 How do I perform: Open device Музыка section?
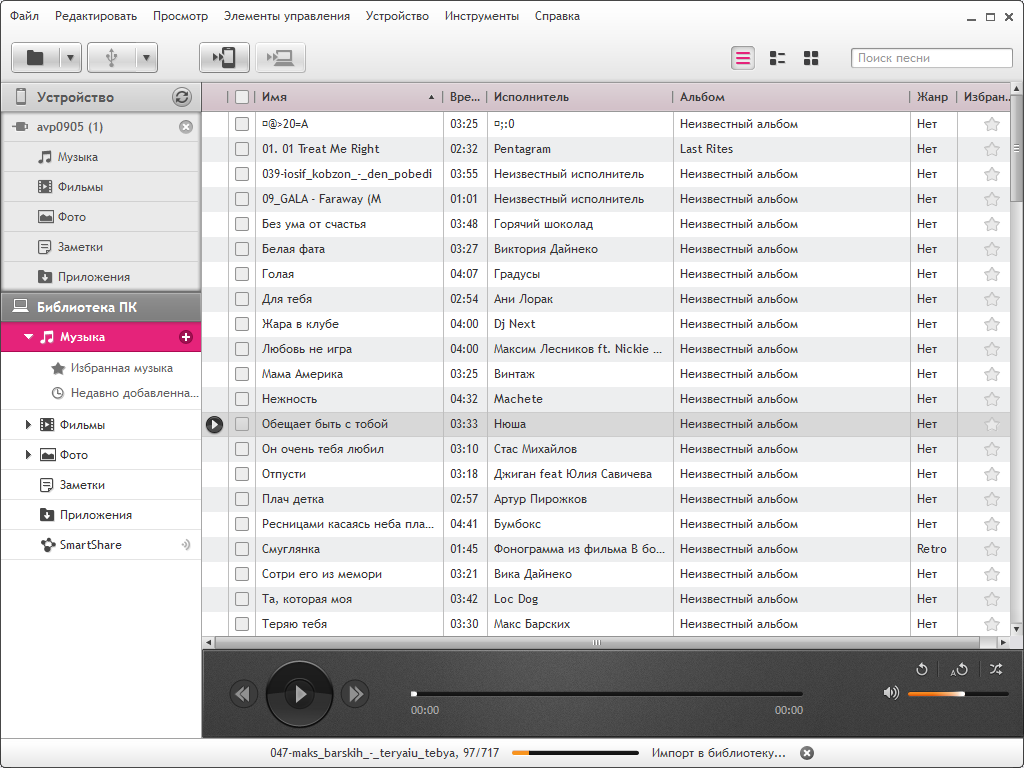[x=101, y=157]
